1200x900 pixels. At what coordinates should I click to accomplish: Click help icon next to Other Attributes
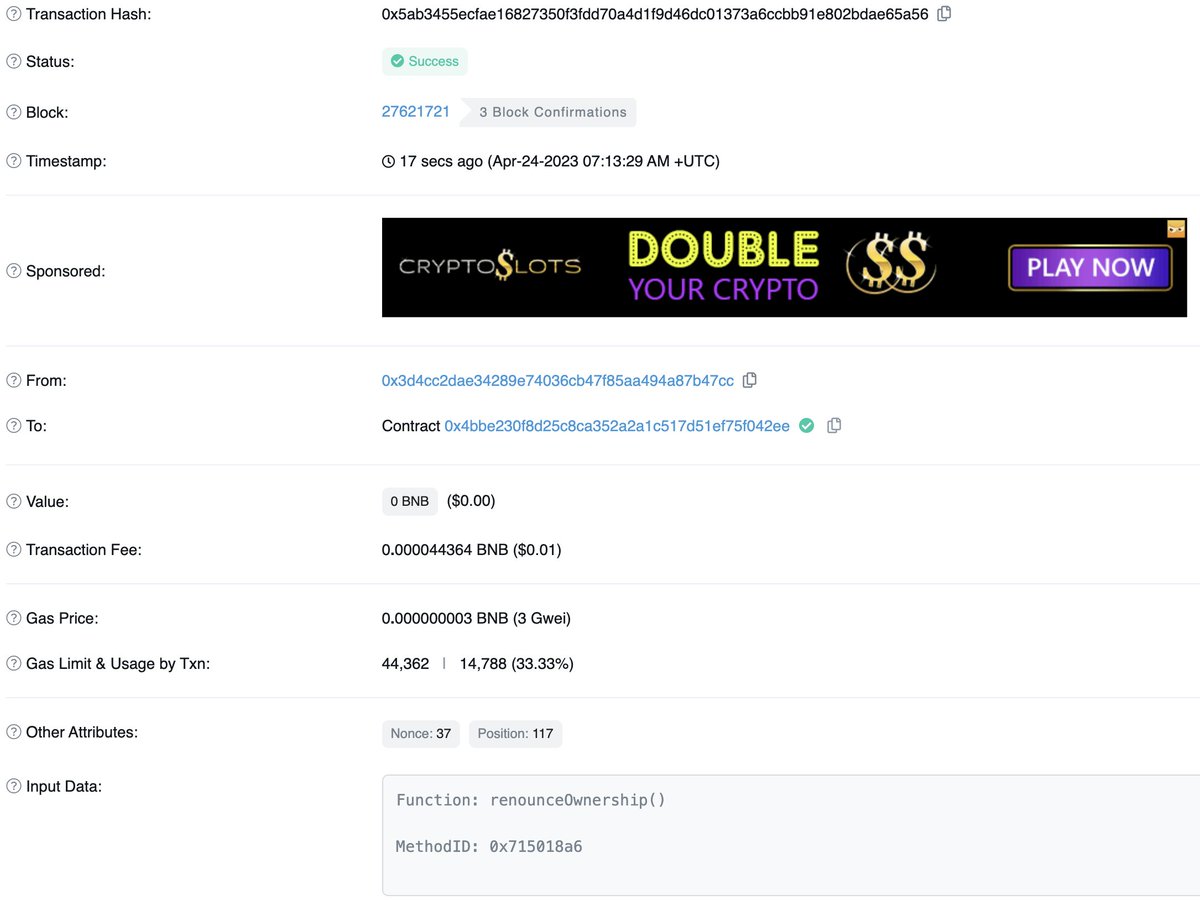[x=14, y=732]
